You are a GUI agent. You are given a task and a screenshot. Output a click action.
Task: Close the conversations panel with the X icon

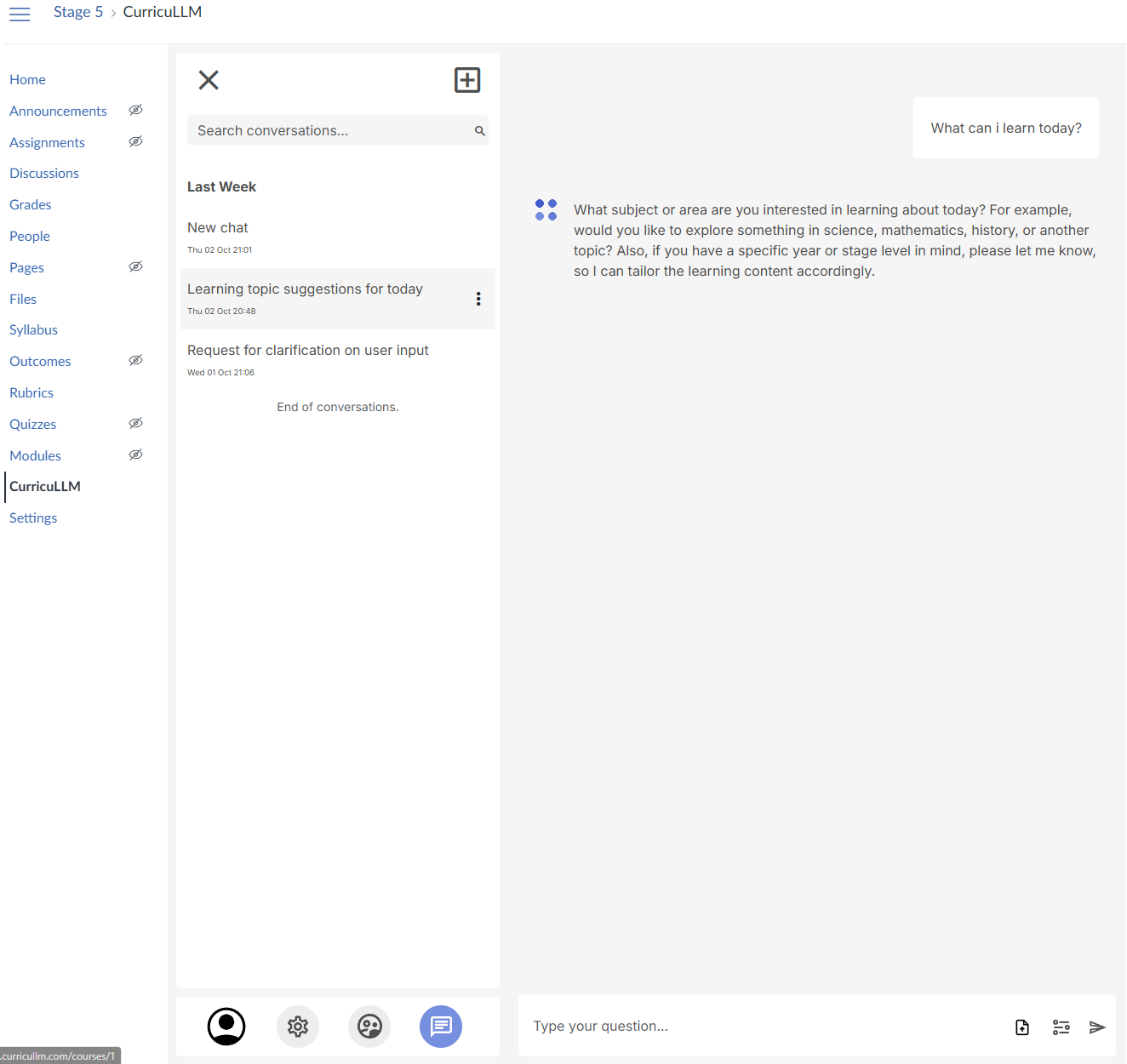(x=209, y=79)
